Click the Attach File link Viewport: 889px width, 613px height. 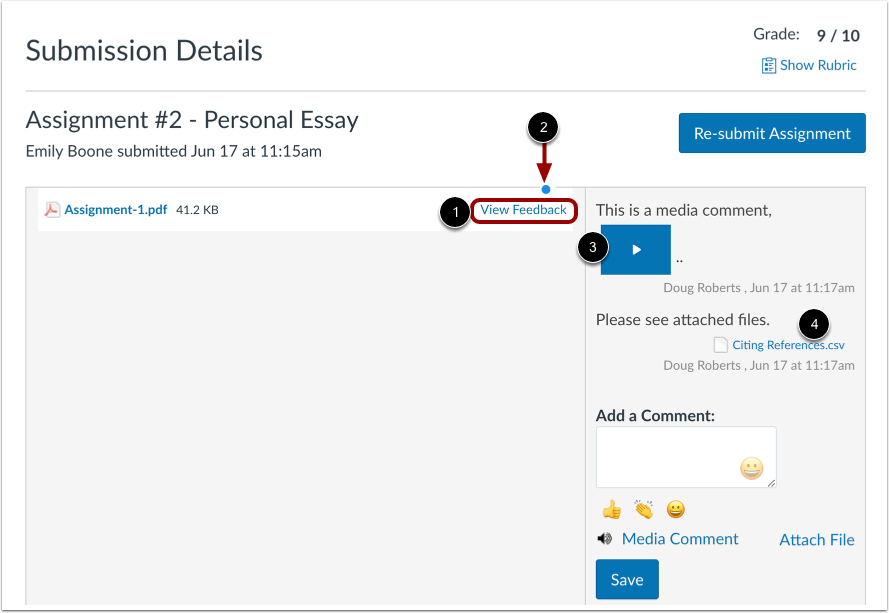coord(816,539)
